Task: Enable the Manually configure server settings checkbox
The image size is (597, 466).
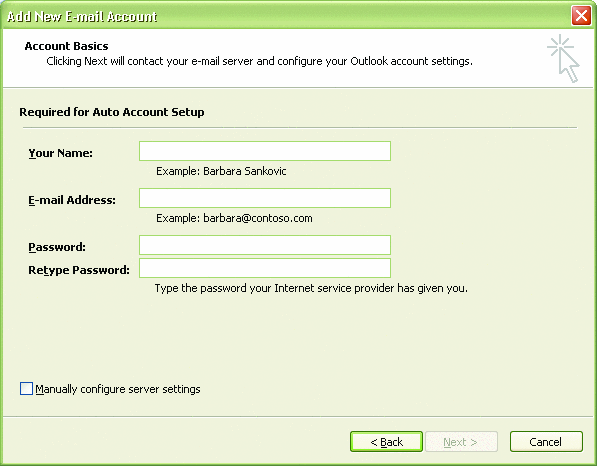Action: (x=26, y=389)
